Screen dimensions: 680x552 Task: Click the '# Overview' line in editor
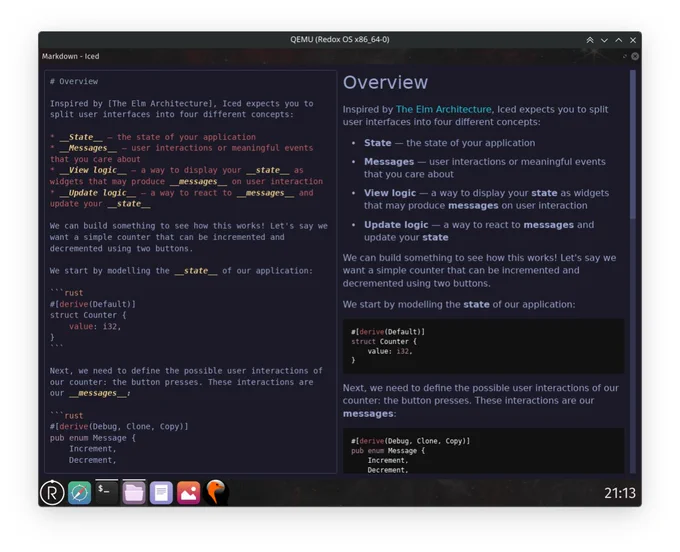point(74,82)
